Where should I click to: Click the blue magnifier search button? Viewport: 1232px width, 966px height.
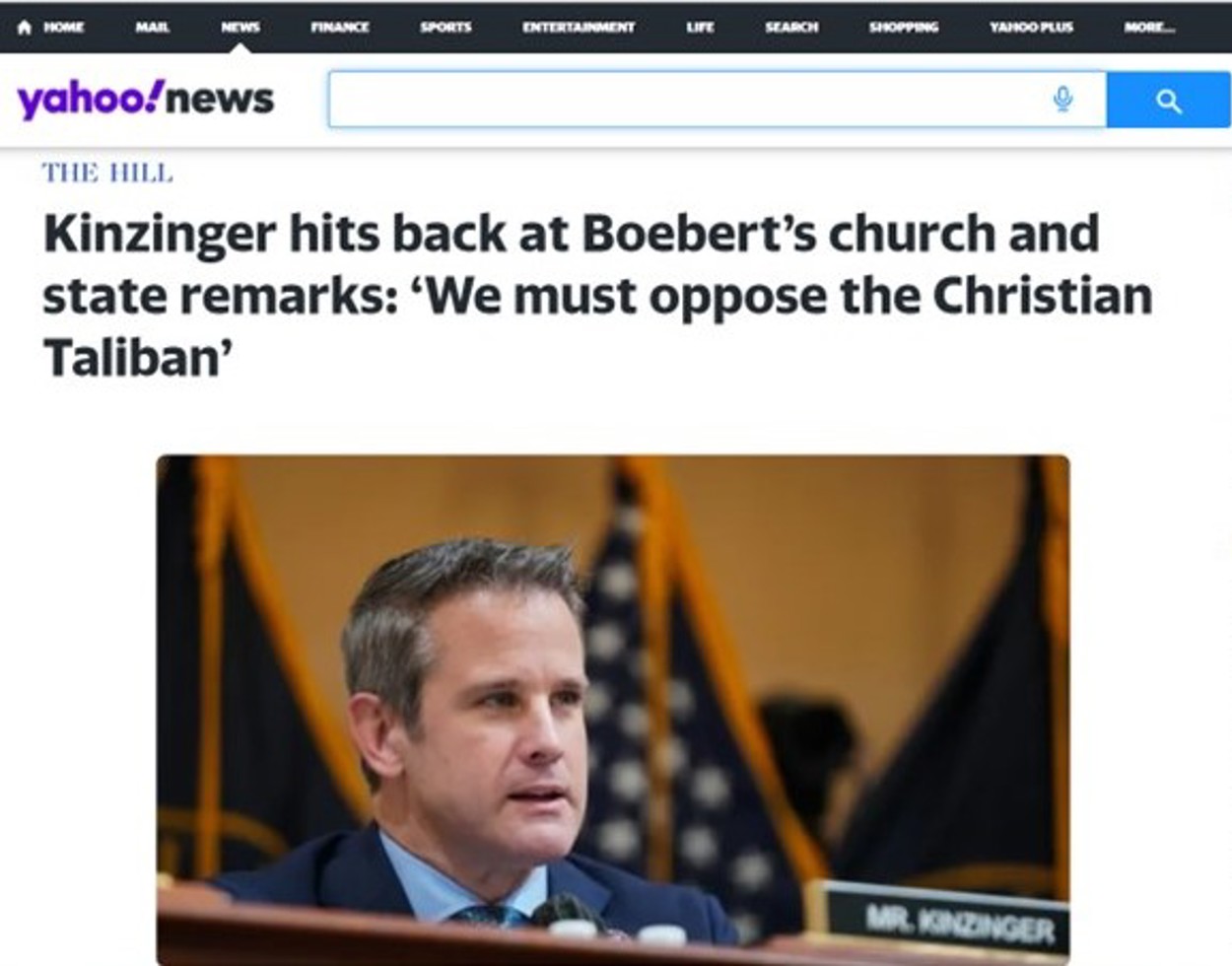[1168, 100]
